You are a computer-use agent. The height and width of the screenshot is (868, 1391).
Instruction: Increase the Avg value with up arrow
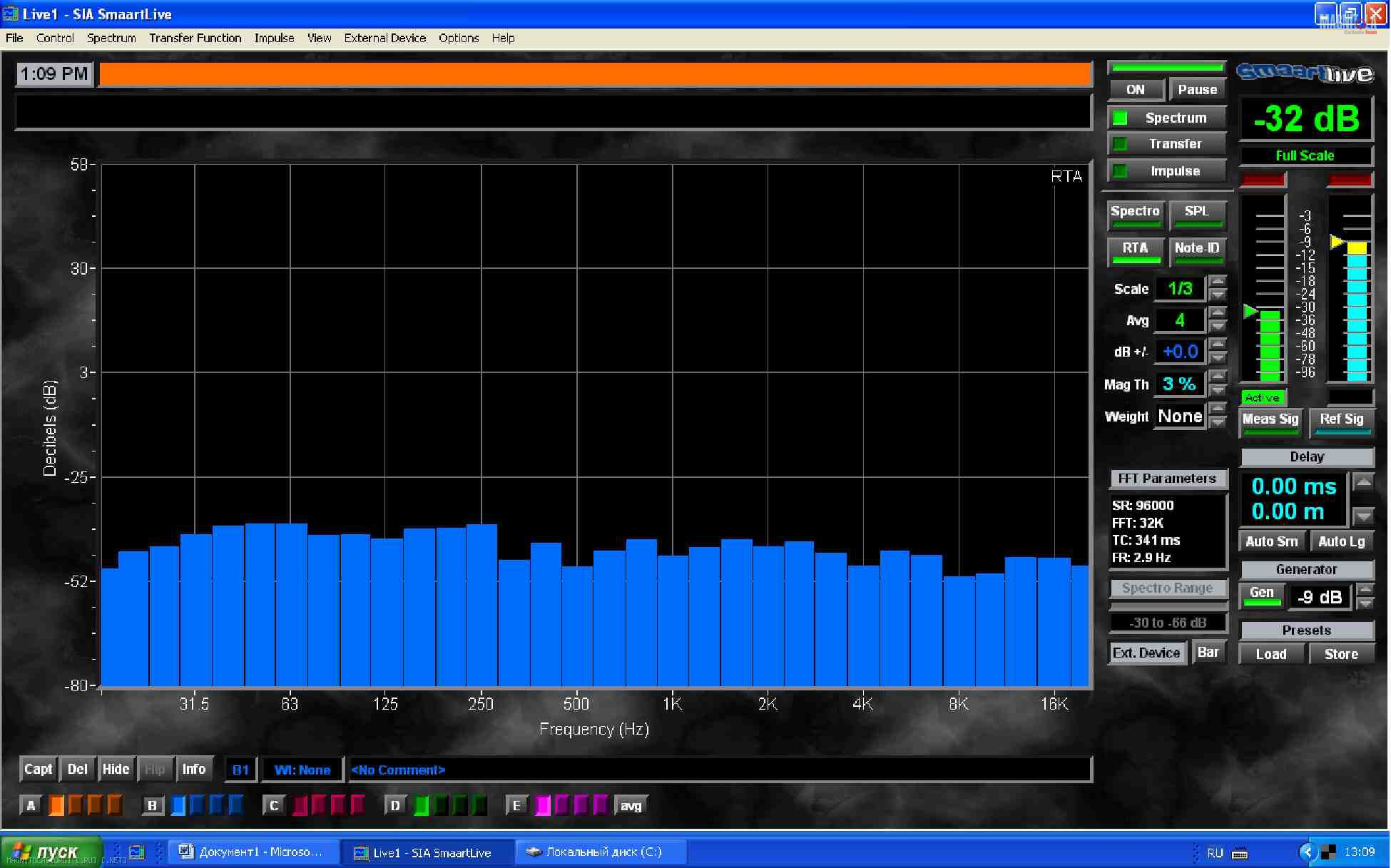point(1218,312)
